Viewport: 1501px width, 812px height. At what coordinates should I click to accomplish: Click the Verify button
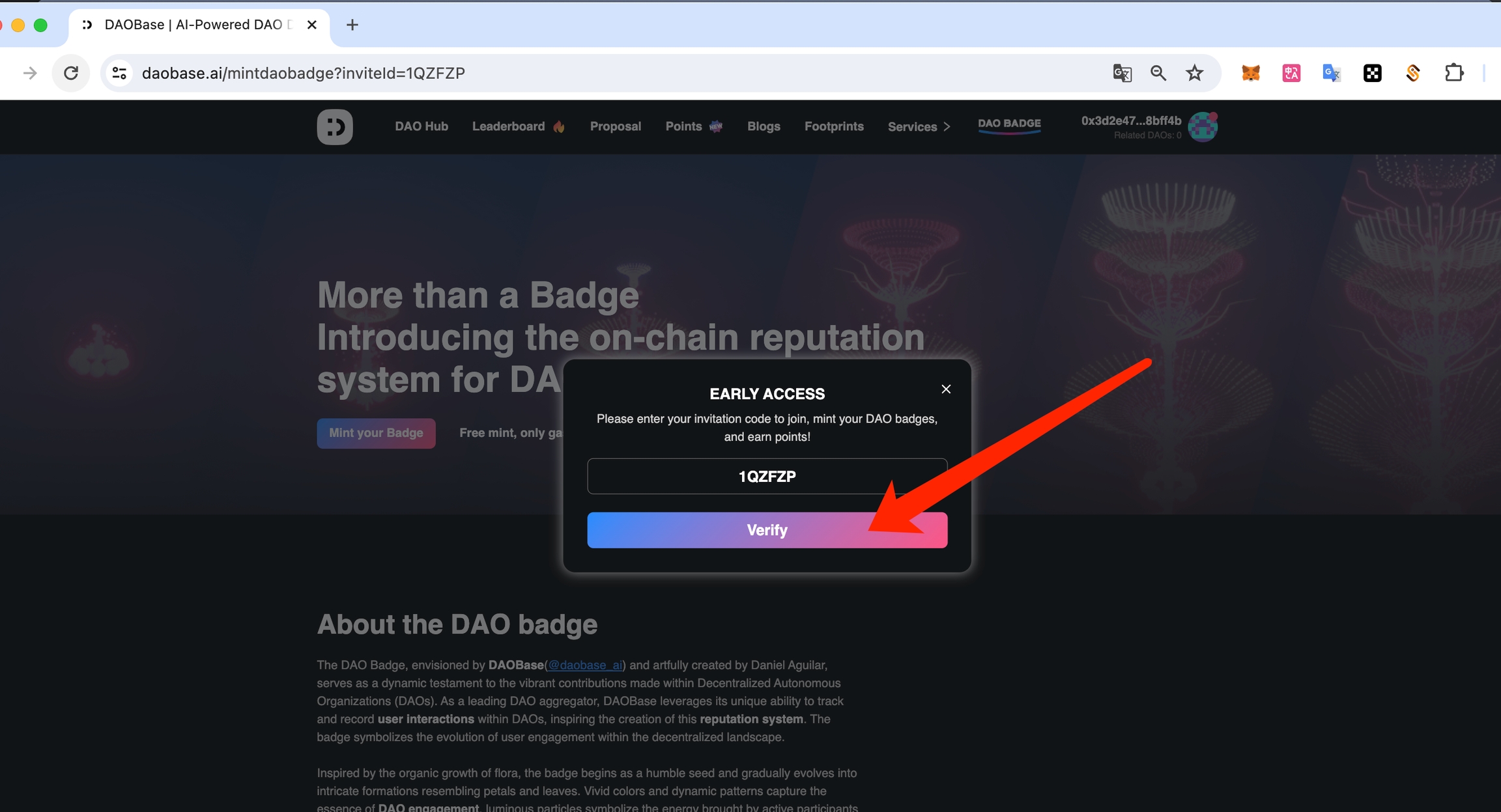point(767,529)
